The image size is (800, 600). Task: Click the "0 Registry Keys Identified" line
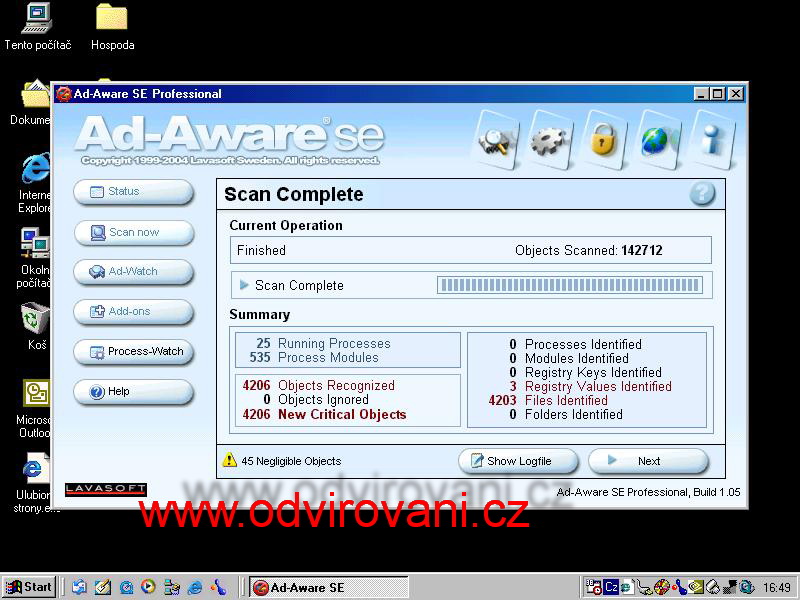coord(585,372)
